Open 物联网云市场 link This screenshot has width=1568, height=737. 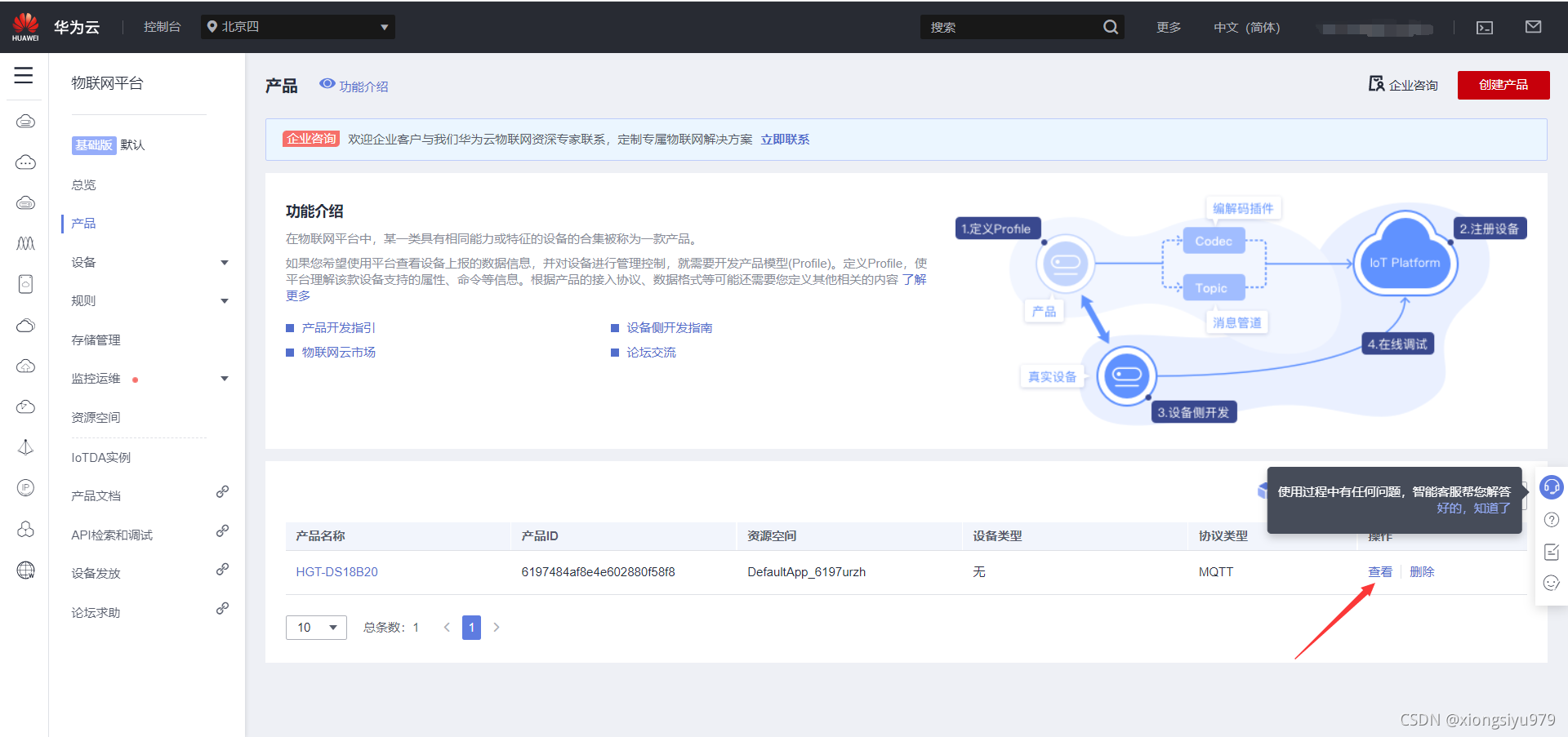(x=338, y=352)
